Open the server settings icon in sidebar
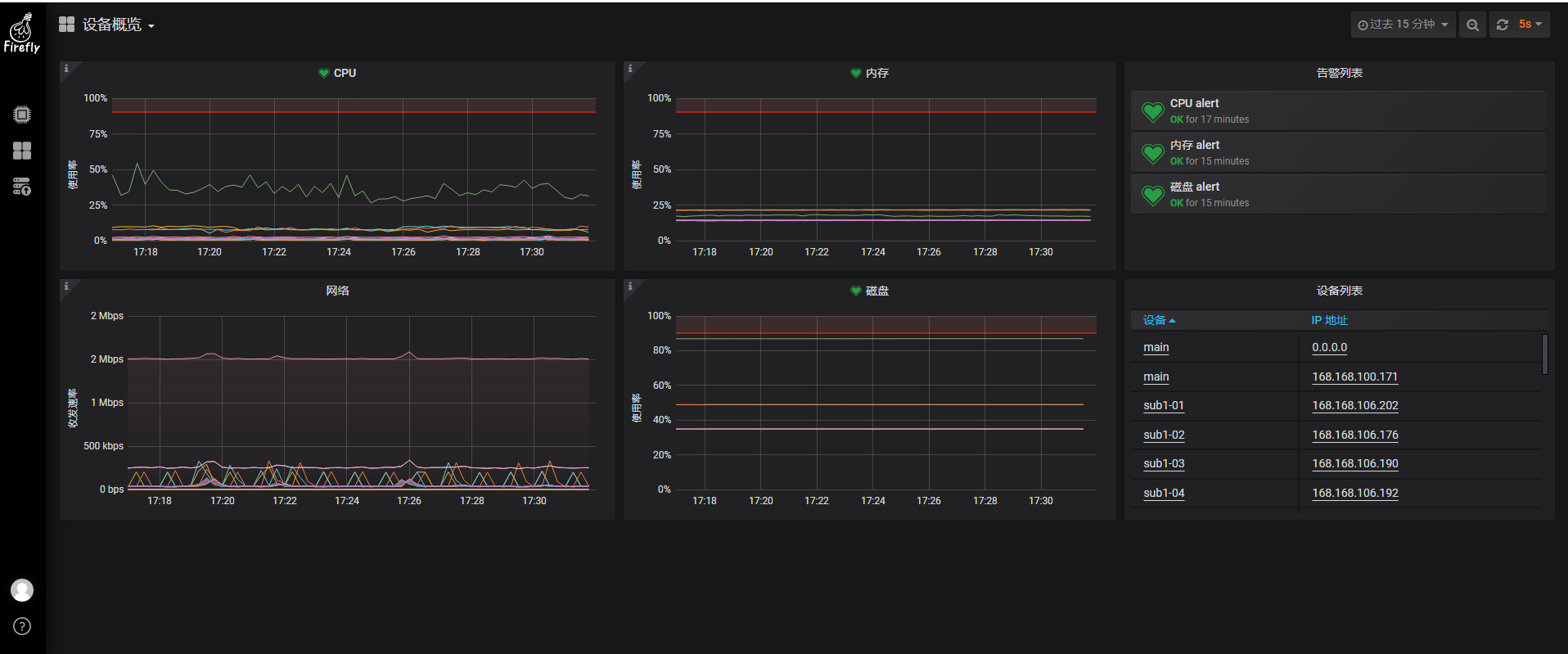Image resolution: width=1568 pixels, height=654 pixels. pos(22,187)
